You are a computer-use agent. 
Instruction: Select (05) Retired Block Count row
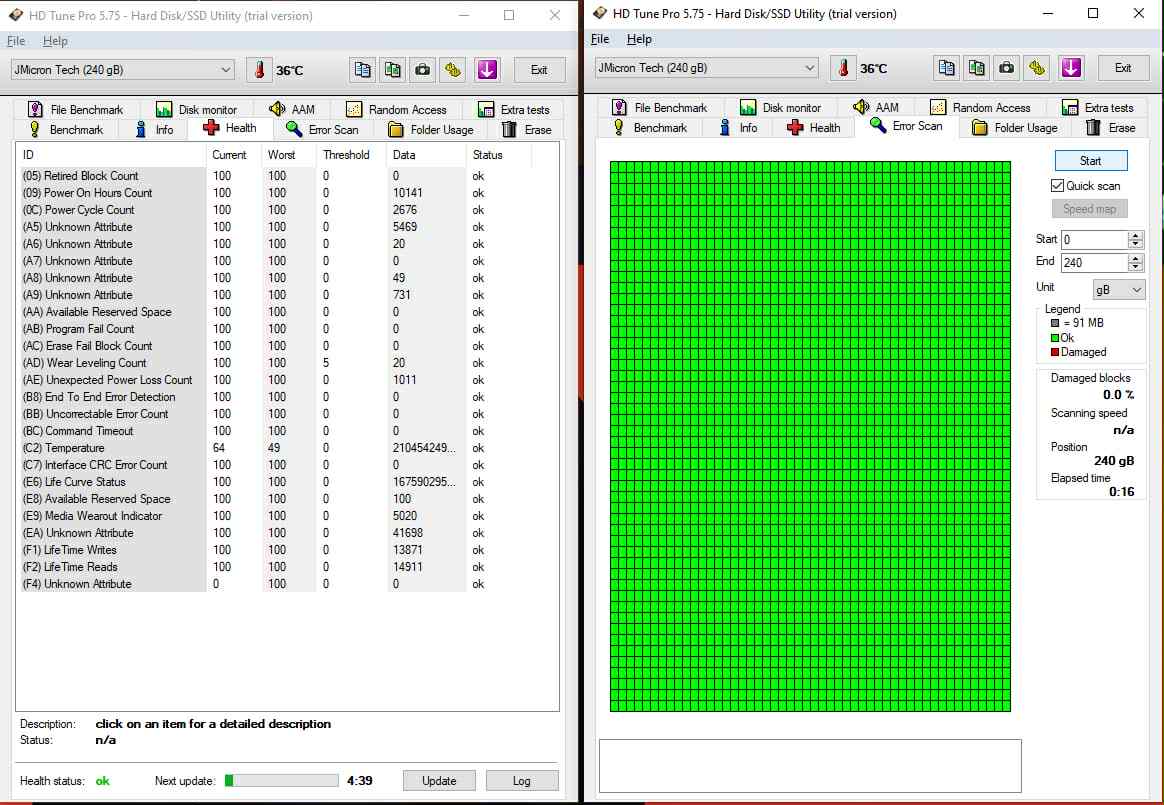(x=275, y=176)
